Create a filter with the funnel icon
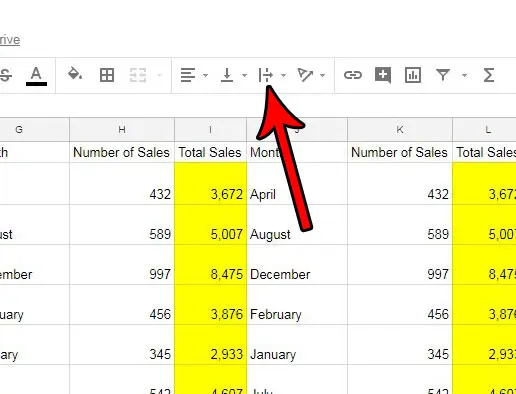The image size is (516, 394). (x=443, y=75)
